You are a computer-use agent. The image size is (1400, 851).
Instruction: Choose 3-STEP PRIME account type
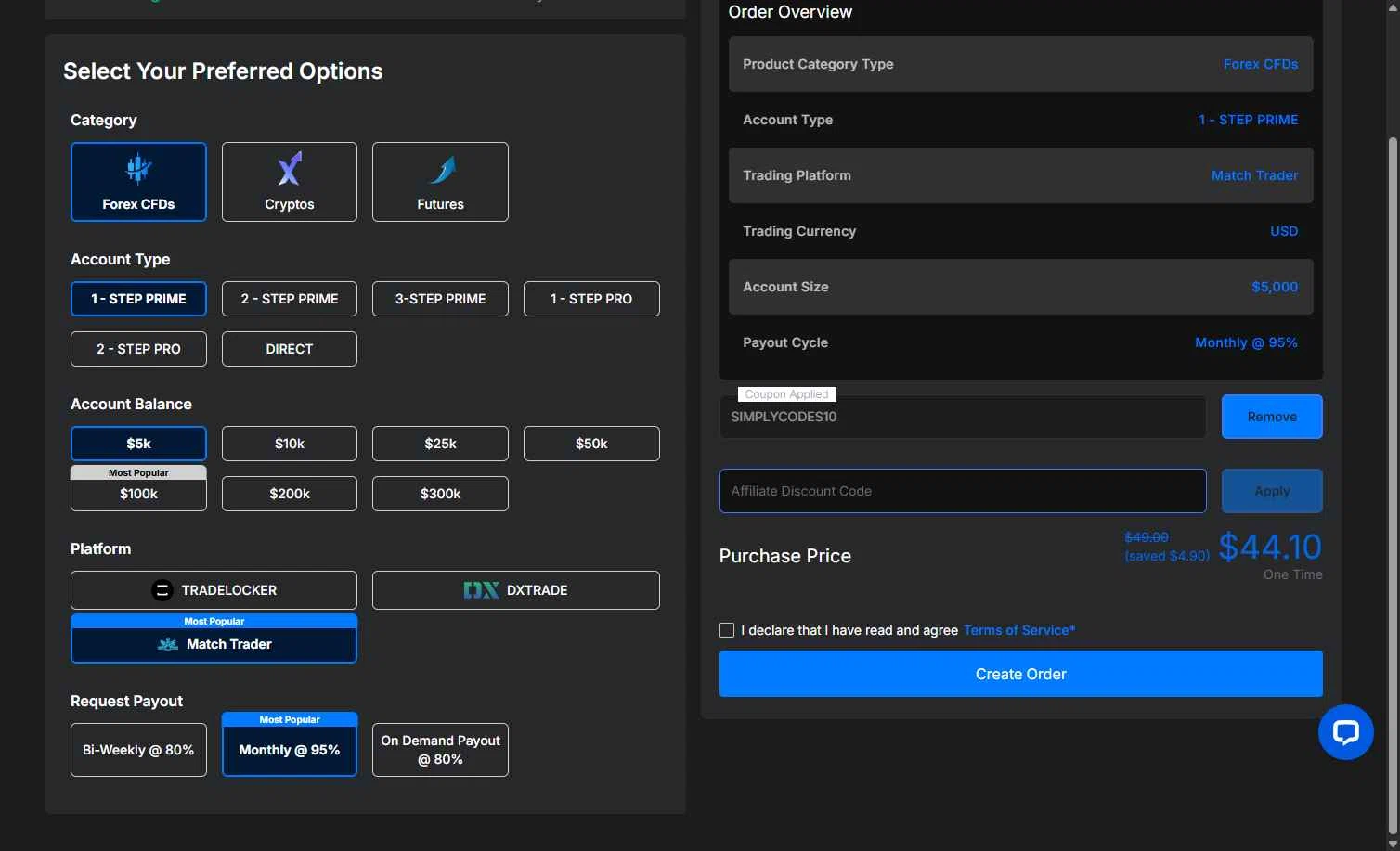(440, 299)
